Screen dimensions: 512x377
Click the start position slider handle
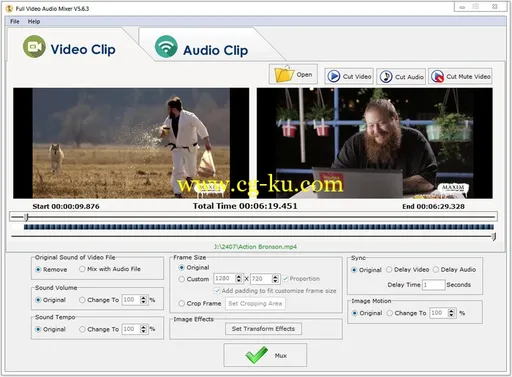26,217
